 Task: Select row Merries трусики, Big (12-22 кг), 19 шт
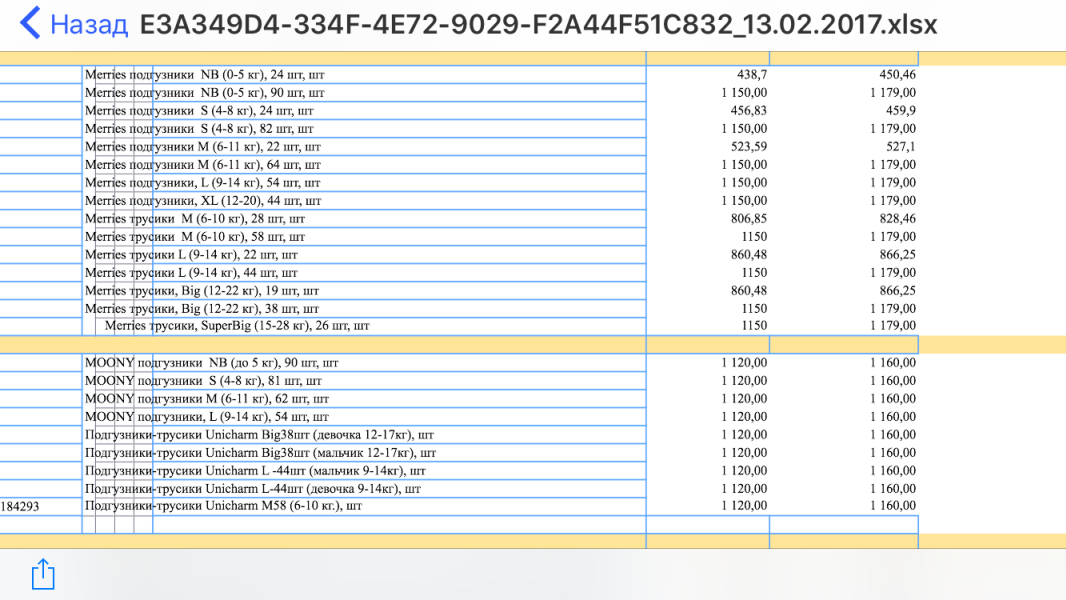[x=202, y=291]
